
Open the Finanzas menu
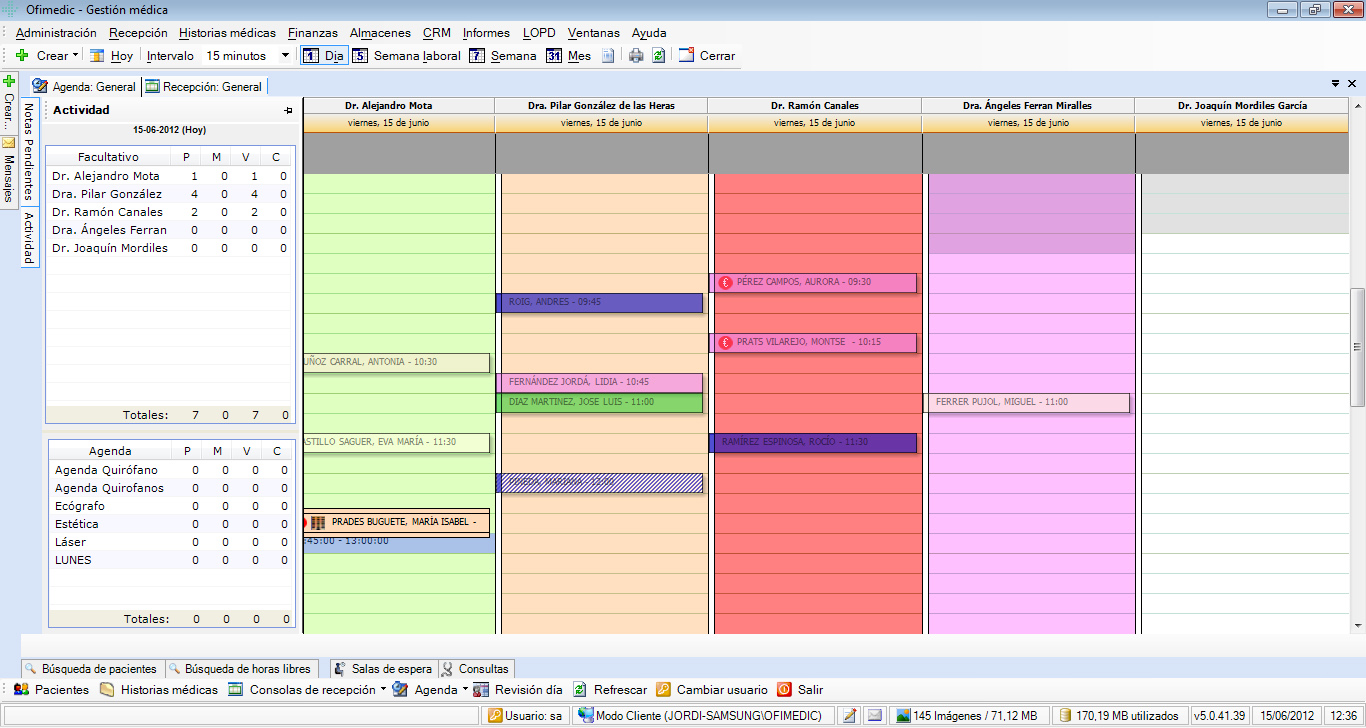(x=312, y=33)
